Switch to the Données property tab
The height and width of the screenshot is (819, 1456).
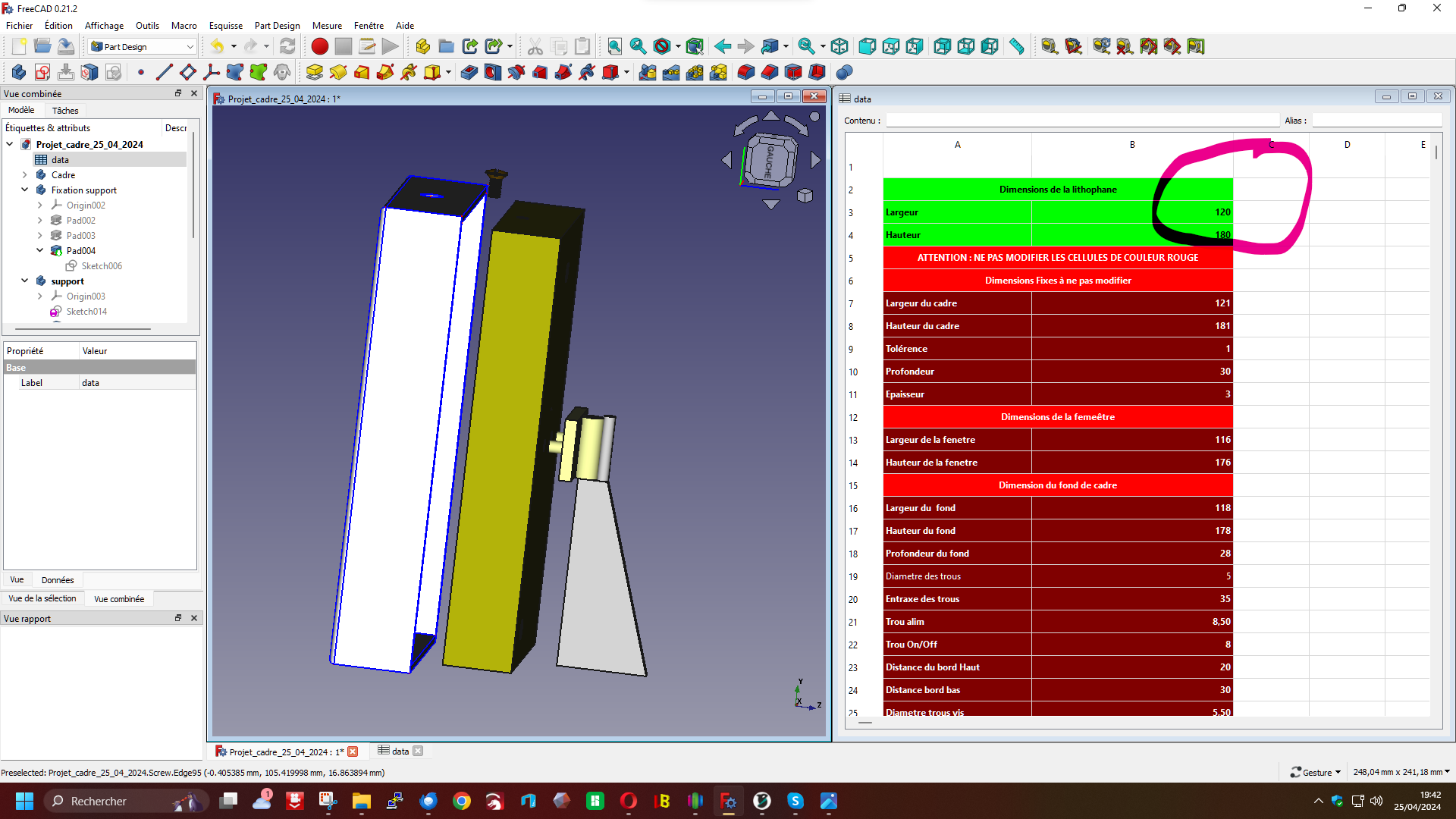coord(58,579)
